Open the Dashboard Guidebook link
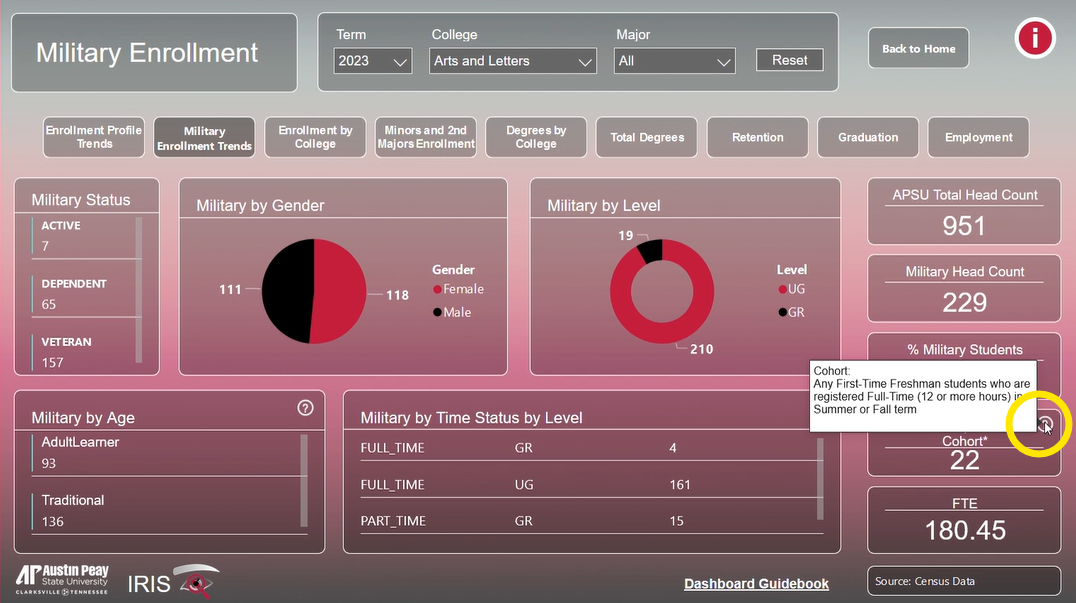Screen dimensions: 1076x603 point(756,584)
